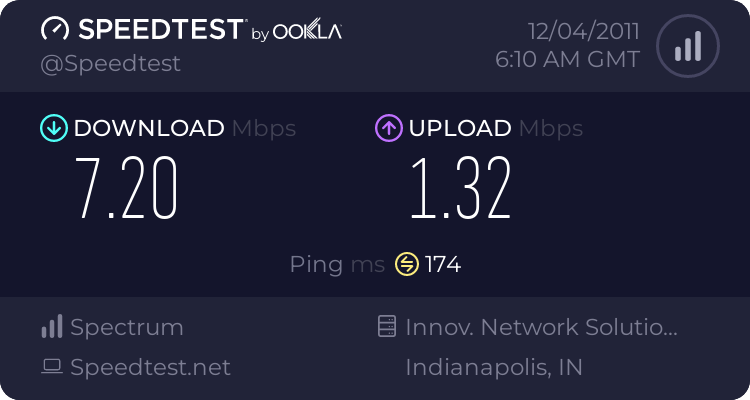This screenshot has width=750, height=400.
Task: Open the Speedtest.net link
Action: tap(150, 367)
